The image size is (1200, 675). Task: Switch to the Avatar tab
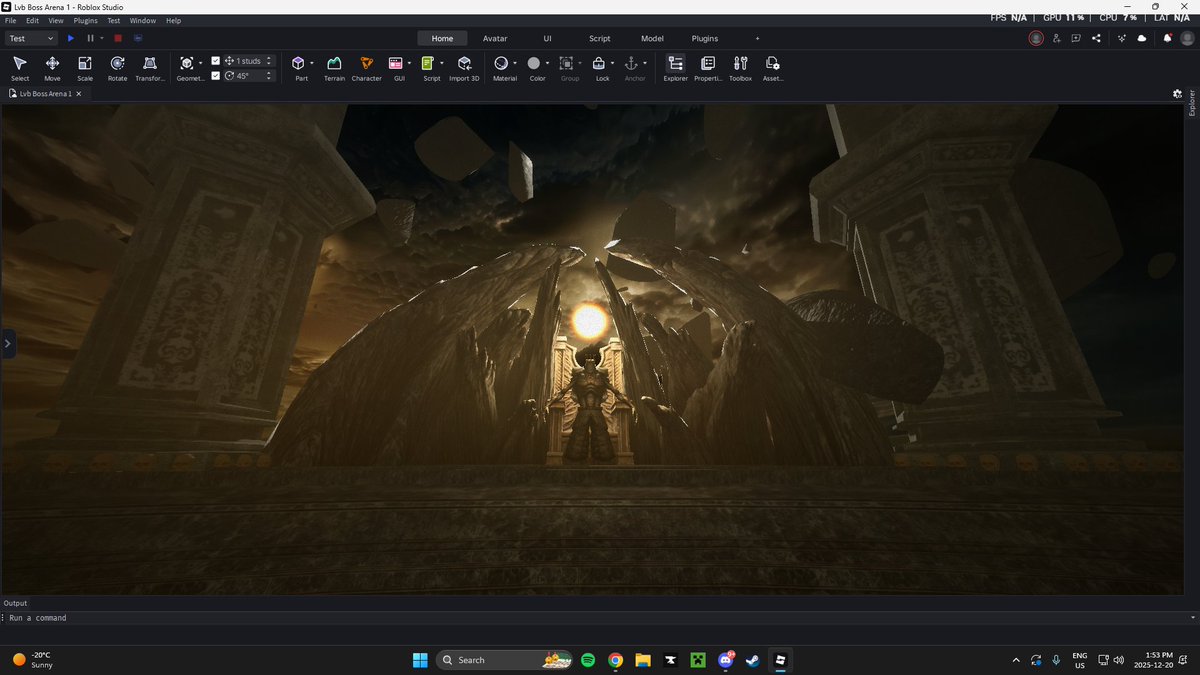coord(495,38)
